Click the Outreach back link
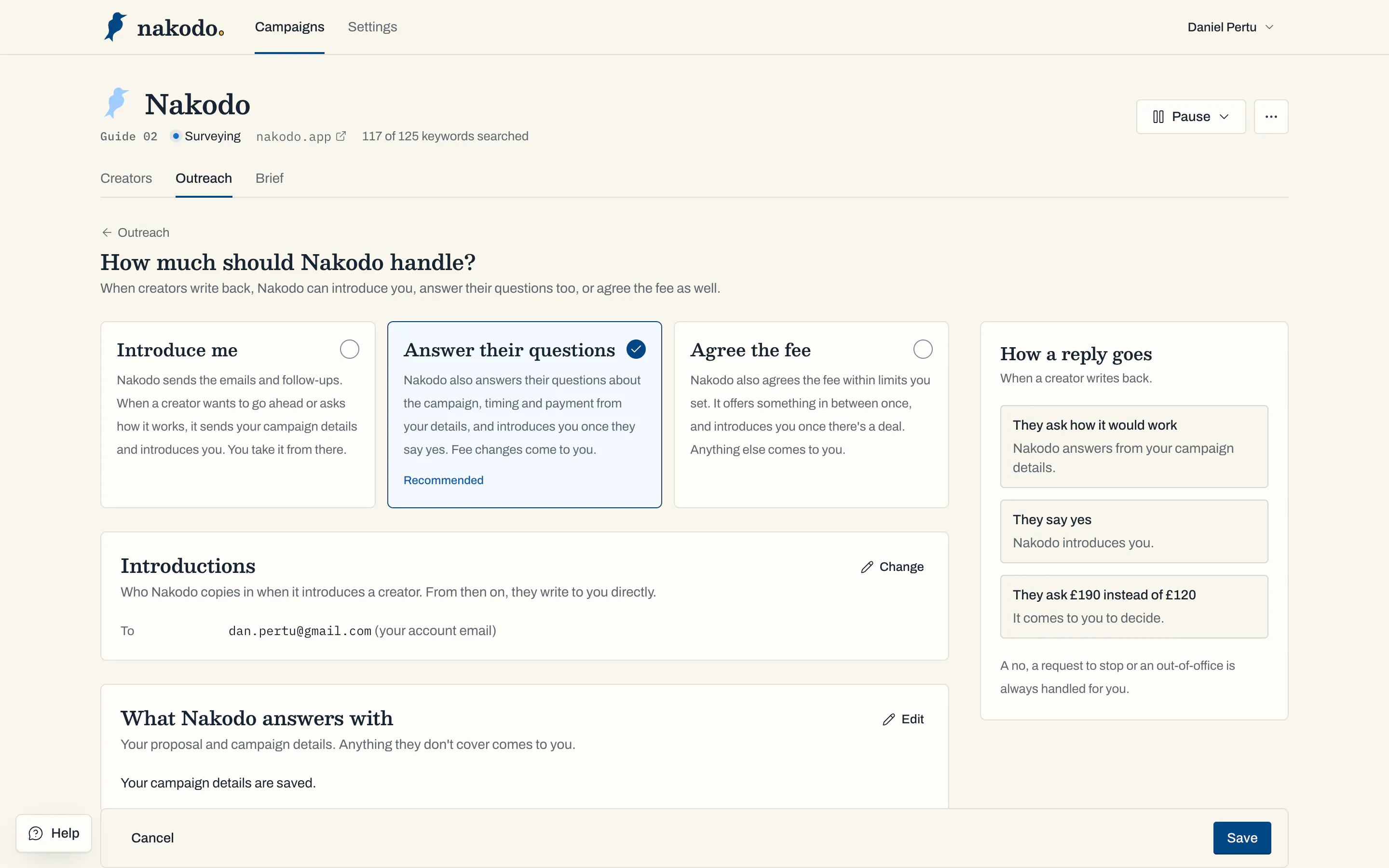Screen dimensions: 1389x868 [x=136, y=232]
